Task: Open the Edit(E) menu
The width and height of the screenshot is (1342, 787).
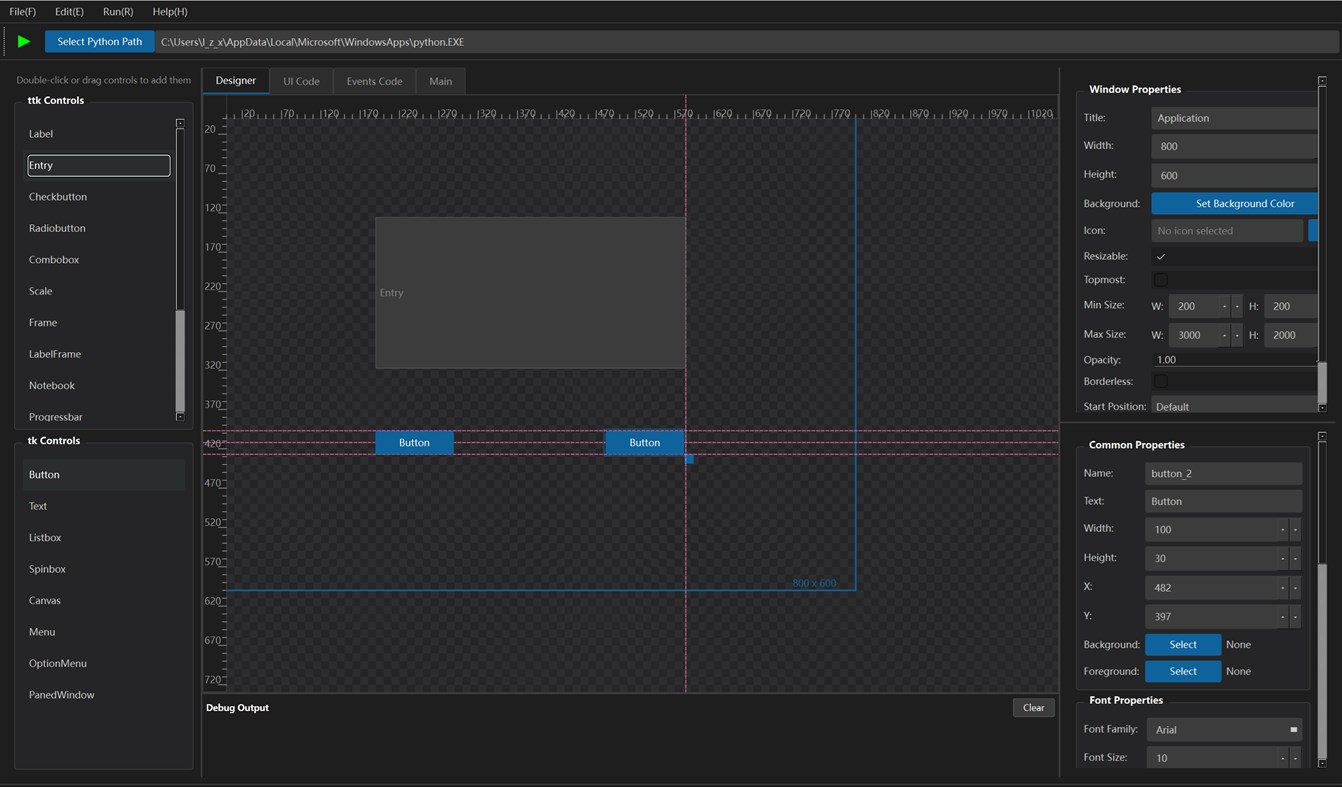Action: coord(69,12)
